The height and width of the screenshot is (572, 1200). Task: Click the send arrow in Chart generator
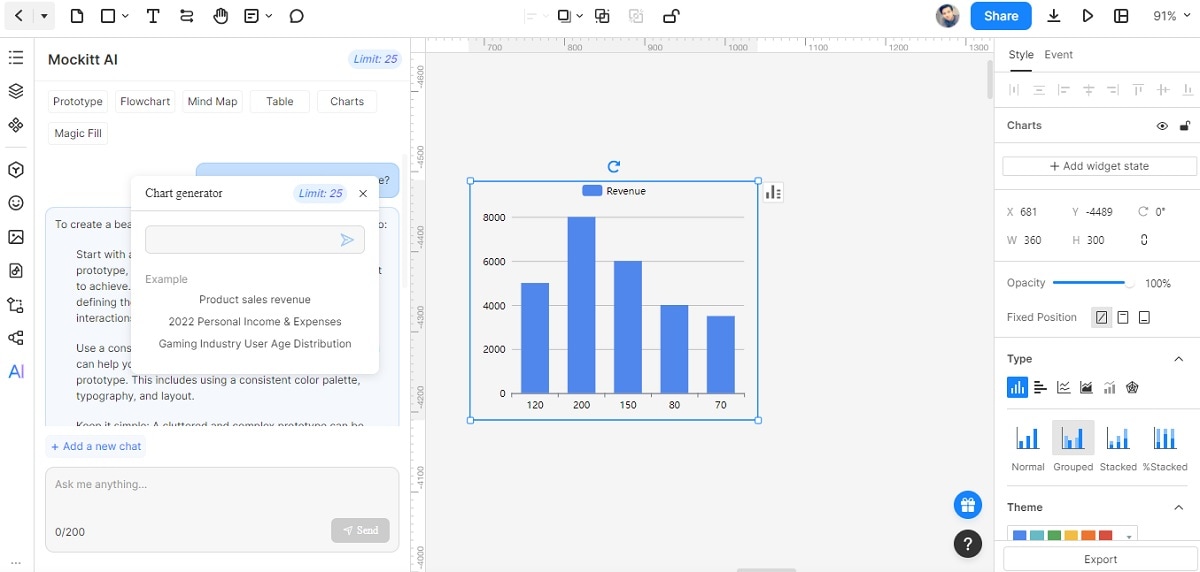347,240
